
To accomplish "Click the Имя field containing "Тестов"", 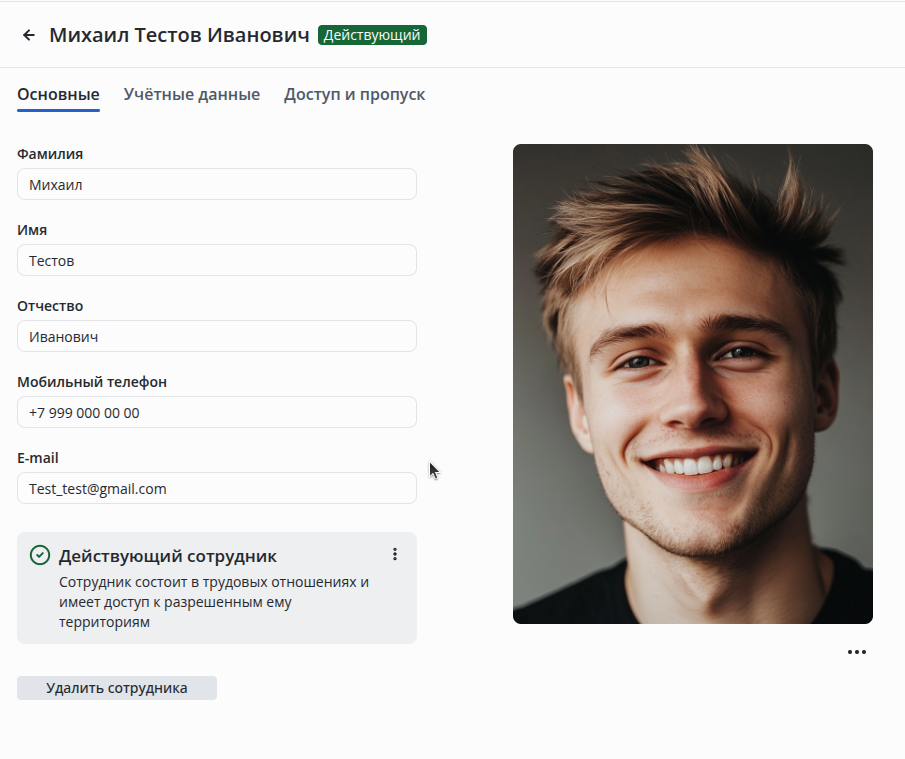I will 216,261.
